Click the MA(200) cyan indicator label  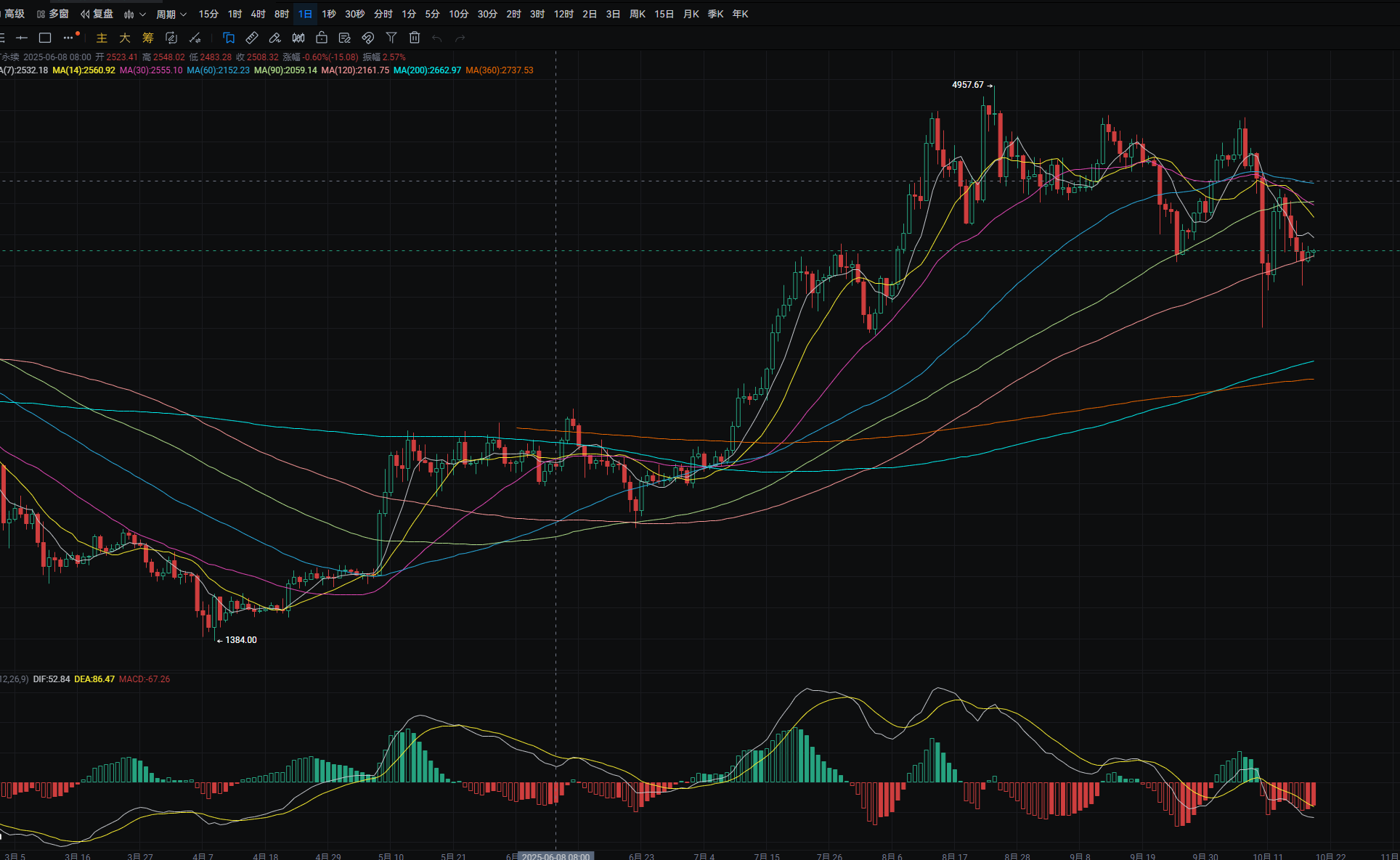[x=427, y=70]
